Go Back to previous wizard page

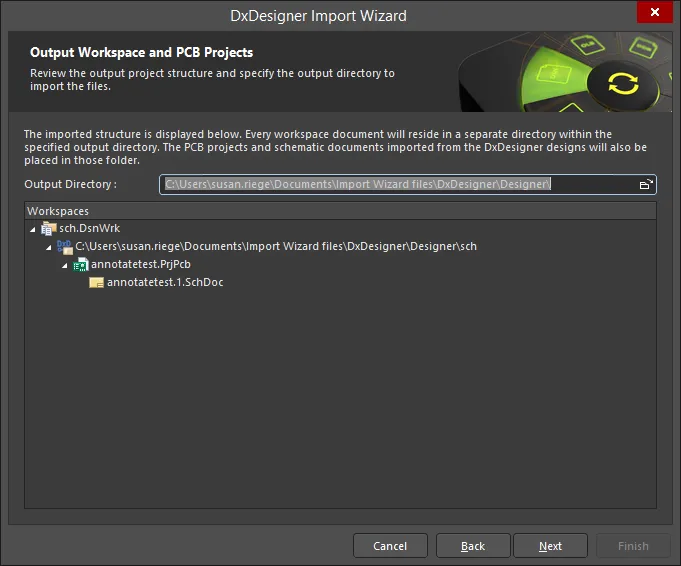pyautogui.click(x=473, y=546)
